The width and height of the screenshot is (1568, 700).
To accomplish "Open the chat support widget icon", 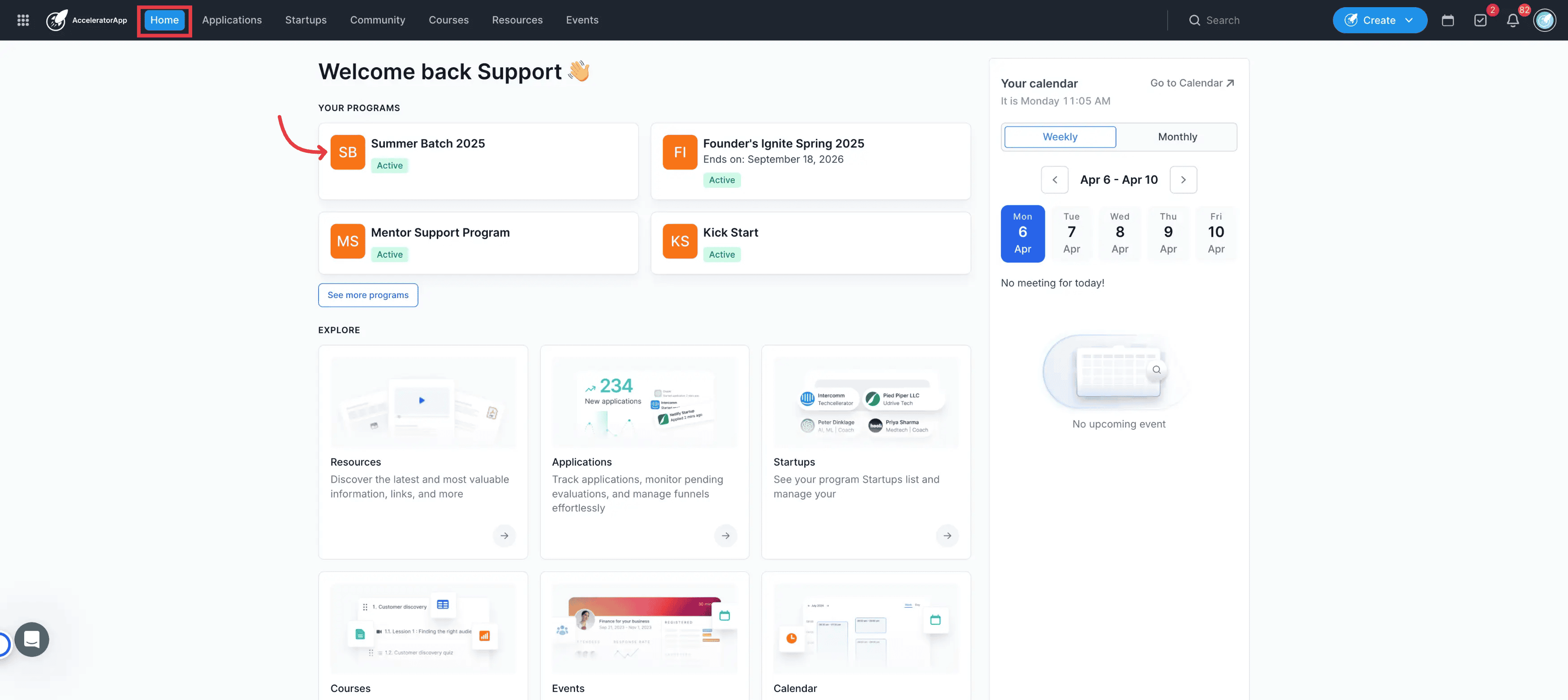I will tap(32, 639).
